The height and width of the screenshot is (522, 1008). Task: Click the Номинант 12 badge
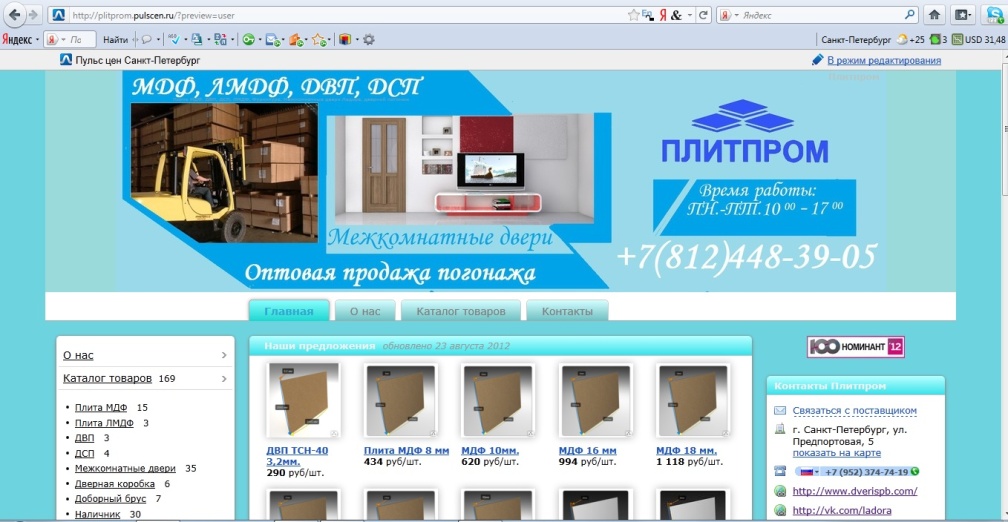click(x=856, y=346)
